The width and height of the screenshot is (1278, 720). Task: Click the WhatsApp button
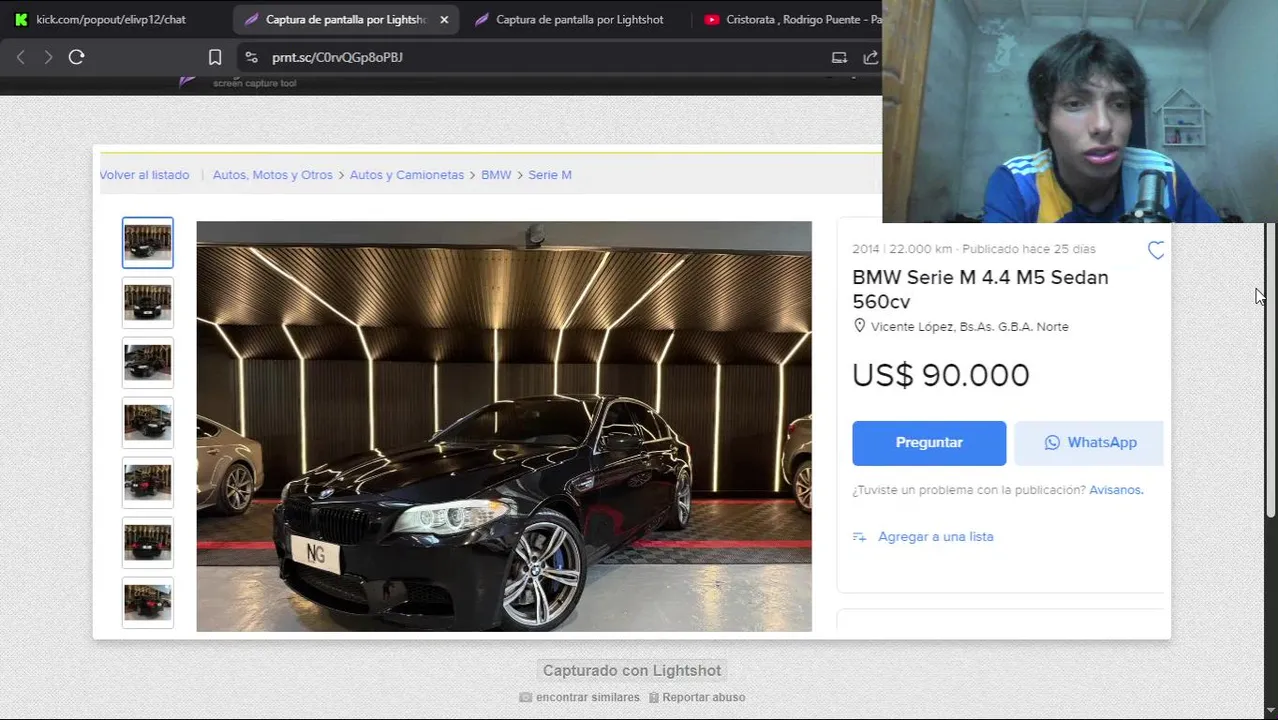[1089, 443]
